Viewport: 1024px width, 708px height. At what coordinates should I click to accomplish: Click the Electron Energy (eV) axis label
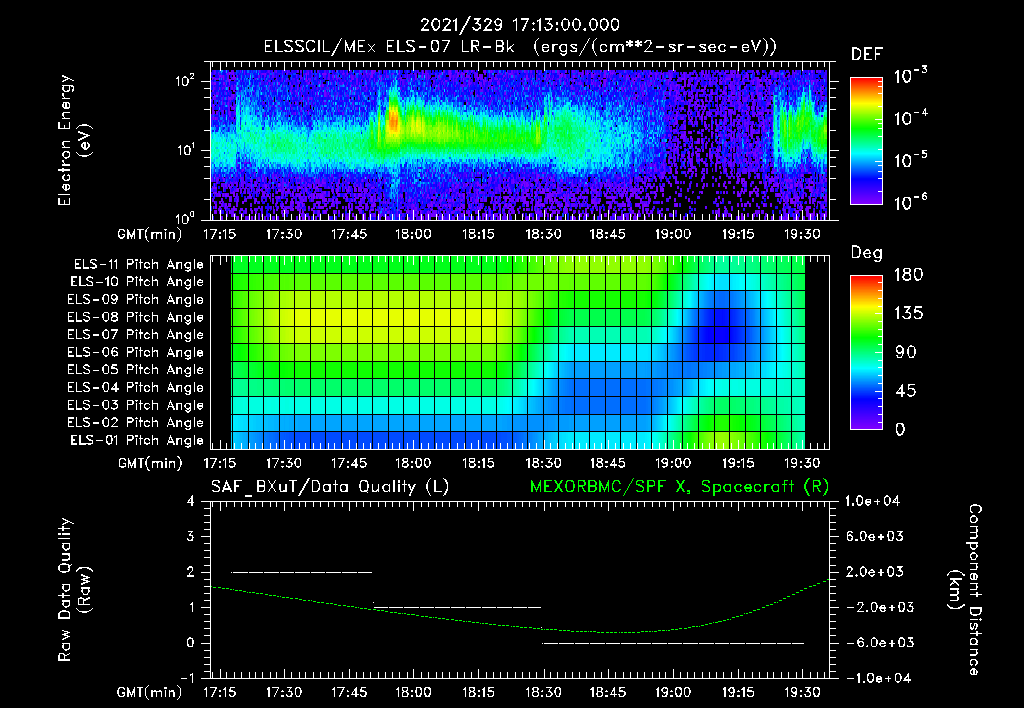point(74,140)
